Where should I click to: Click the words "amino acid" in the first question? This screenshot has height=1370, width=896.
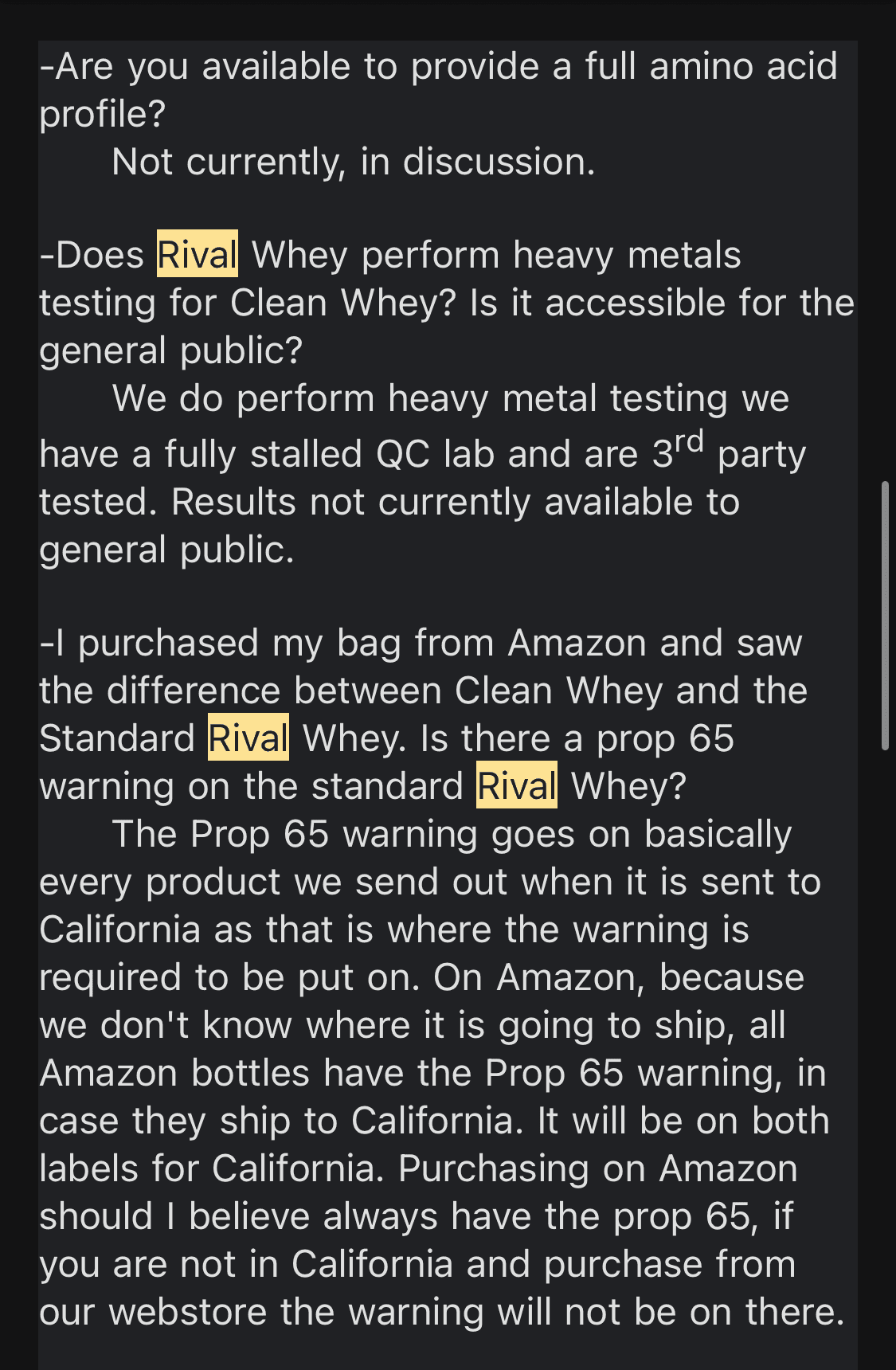(743, 66)
